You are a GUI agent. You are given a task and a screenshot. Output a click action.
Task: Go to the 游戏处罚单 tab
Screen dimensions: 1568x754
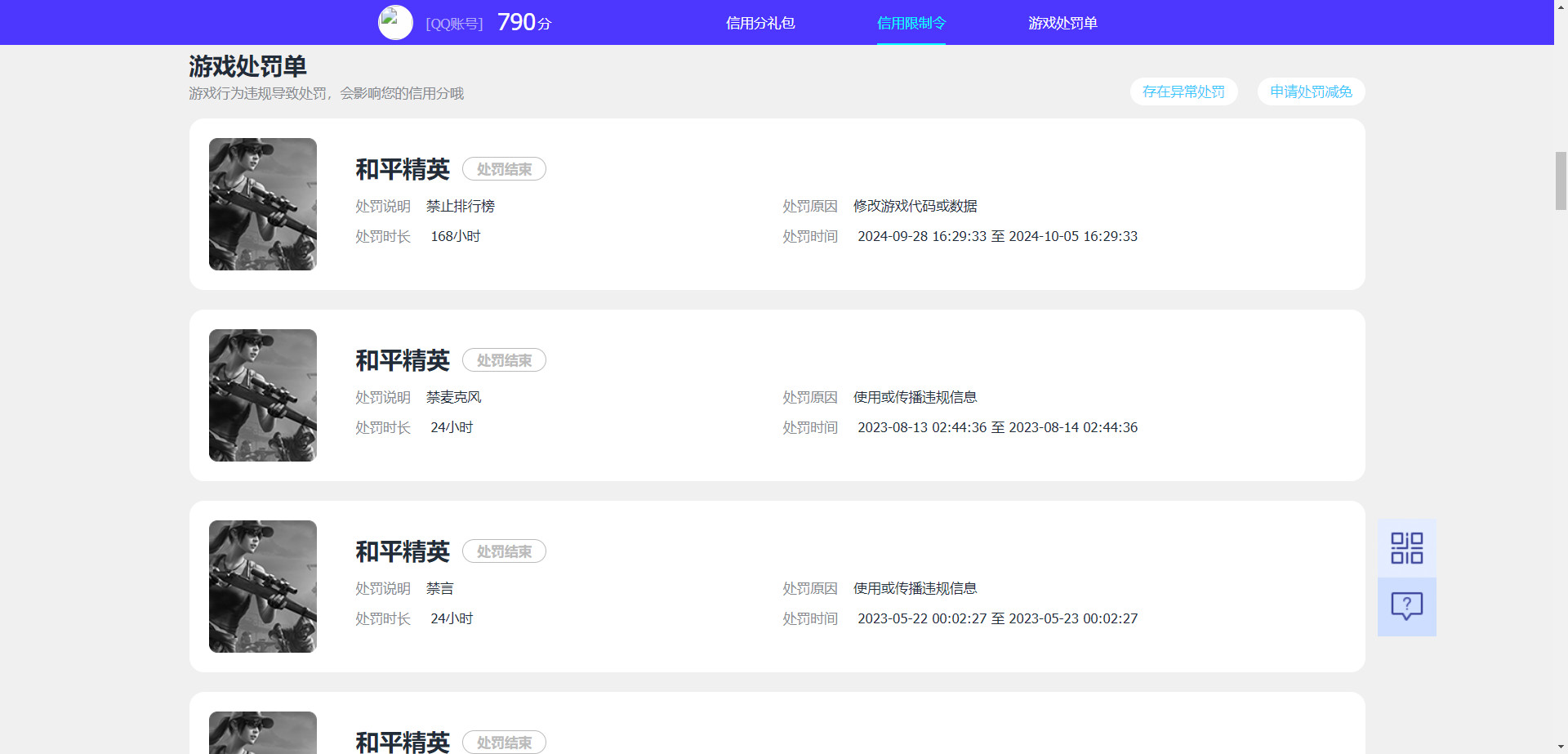point(1062,23)
